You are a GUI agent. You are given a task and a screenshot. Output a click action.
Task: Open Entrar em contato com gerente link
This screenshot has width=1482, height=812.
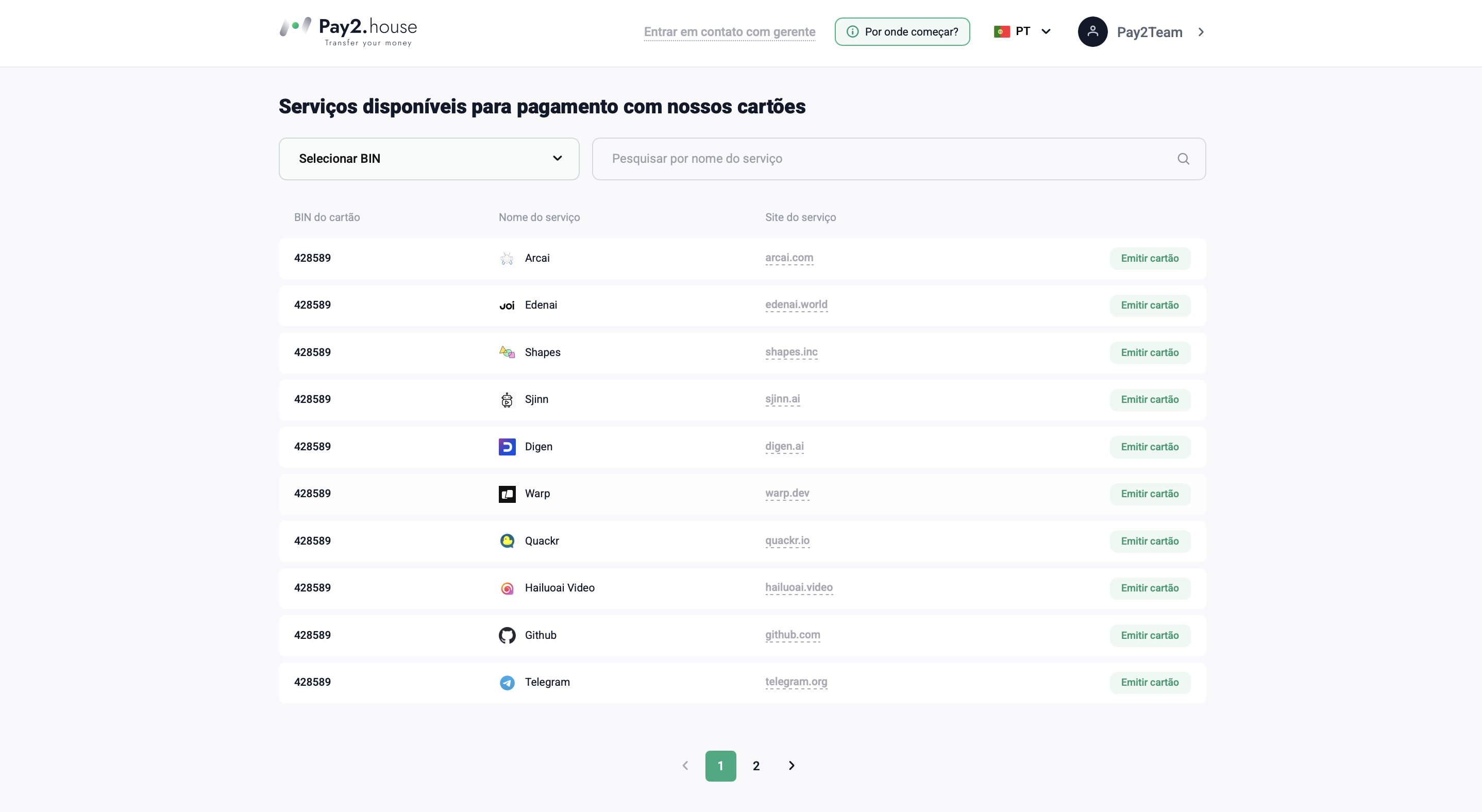click(730, 31)
